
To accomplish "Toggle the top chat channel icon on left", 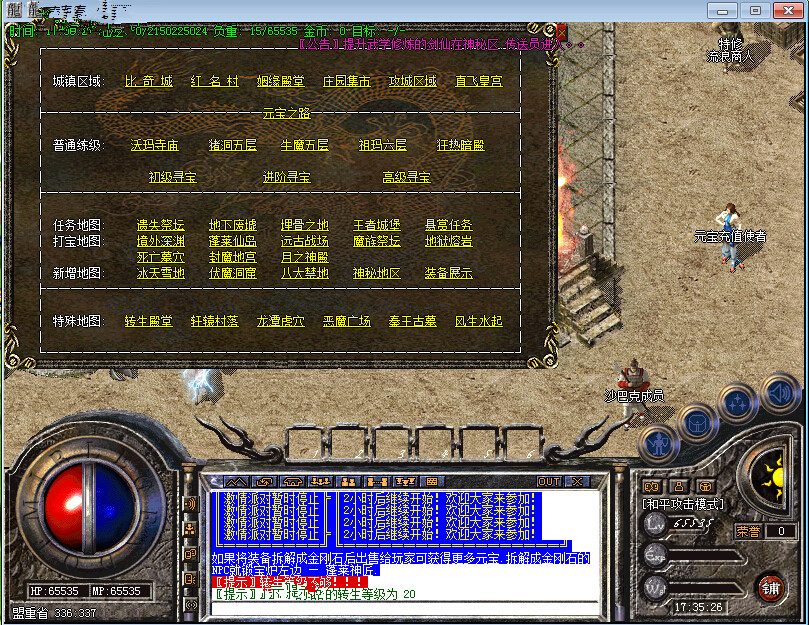I will point(191,503).
